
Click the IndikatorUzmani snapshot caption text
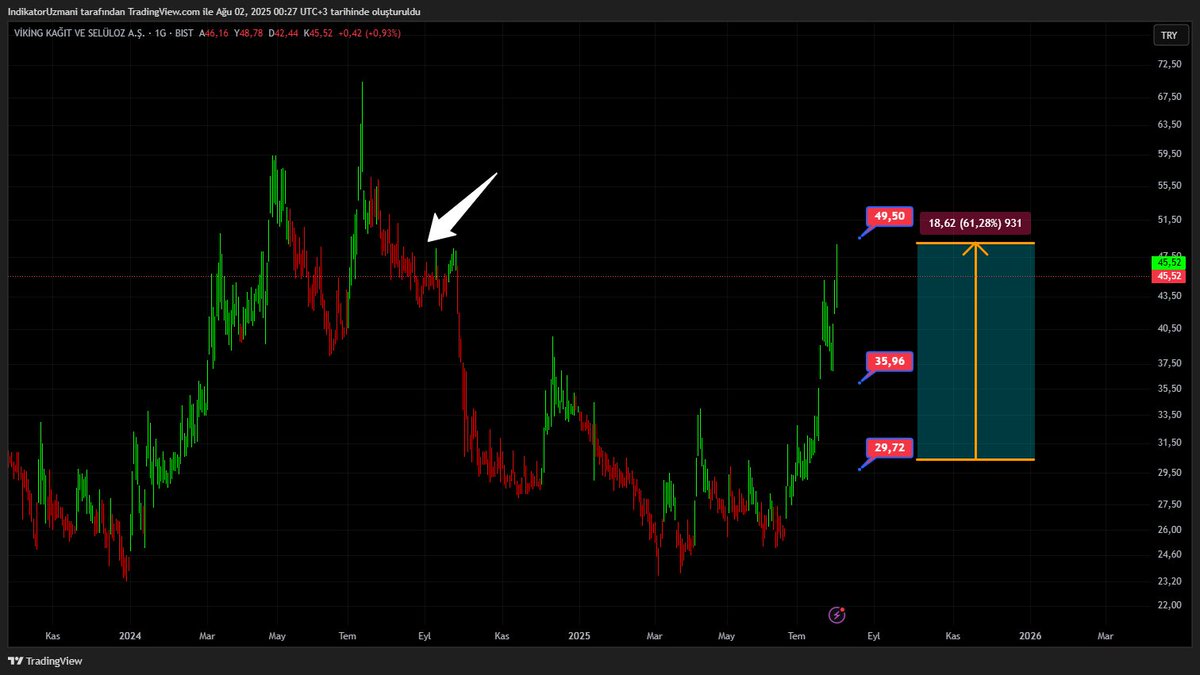214,11
